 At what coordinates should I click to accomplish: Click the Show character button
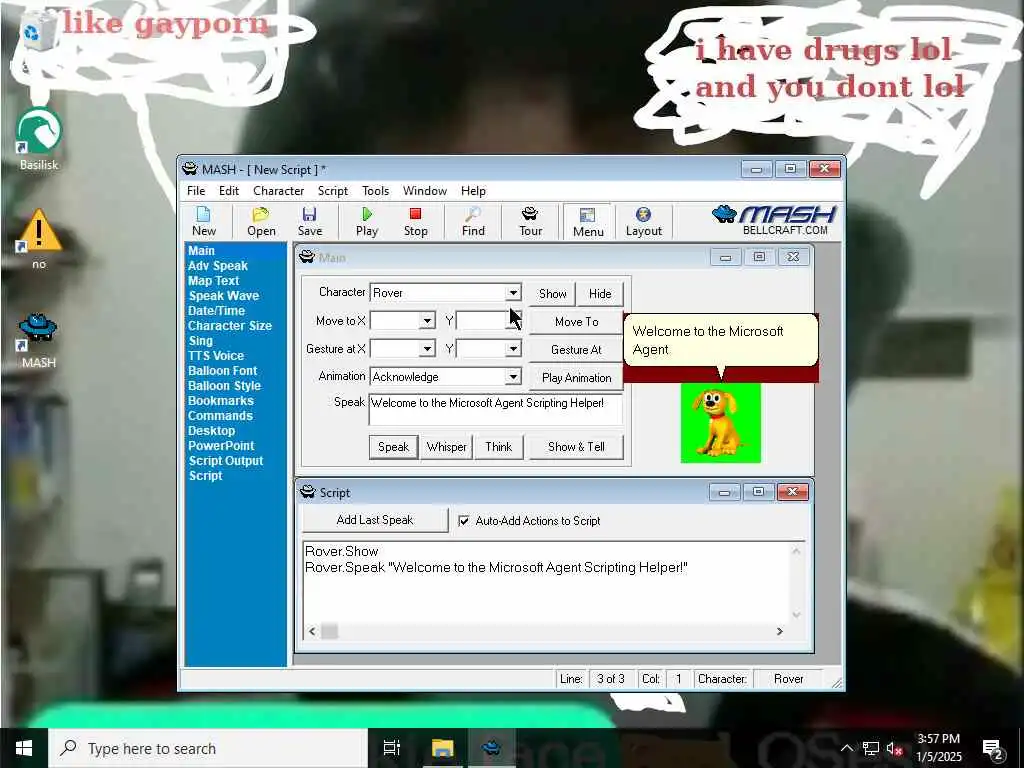coord(552,293)
